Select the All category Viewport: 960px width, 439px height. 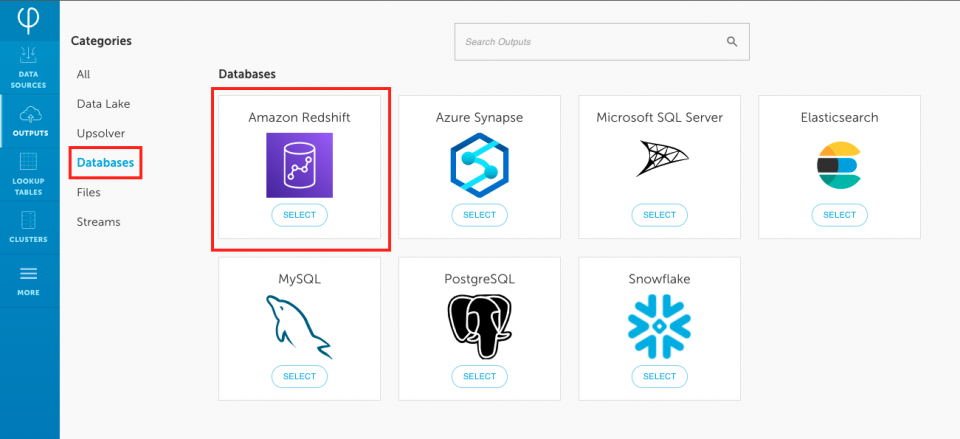[x=83, y=74]
